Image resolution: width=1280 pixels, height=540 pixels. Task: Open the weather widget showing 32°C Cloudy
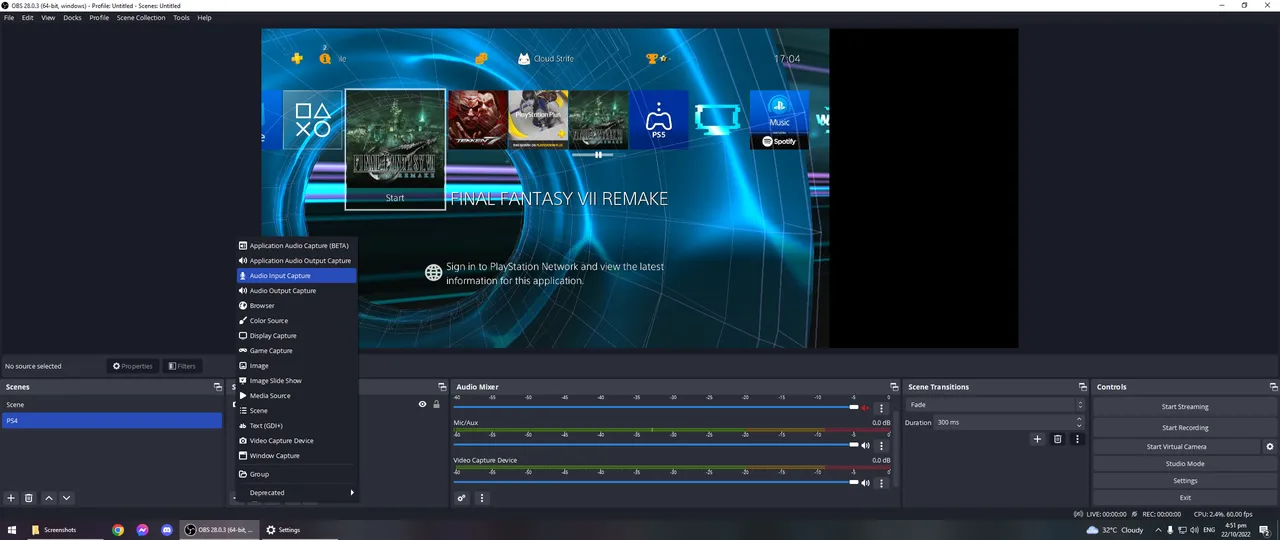click(1116, 530)
